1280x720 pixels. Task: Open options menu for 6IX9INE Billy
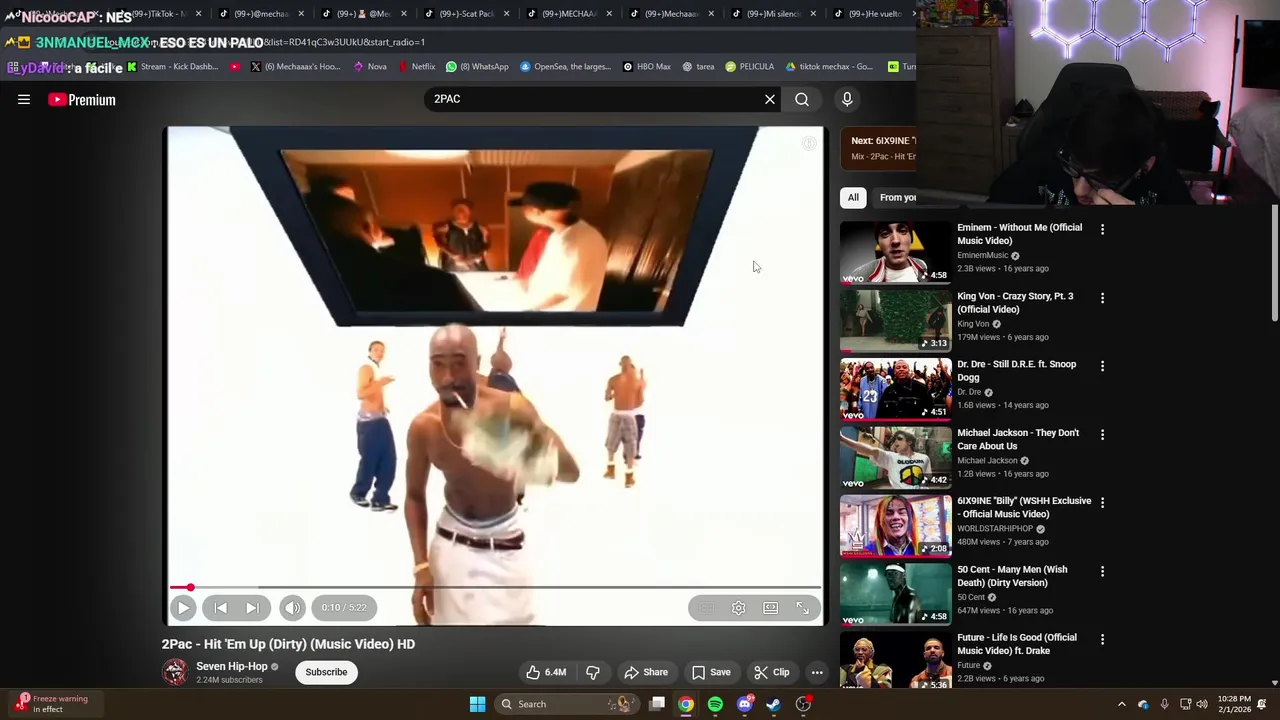click(x=1102, y=503)
